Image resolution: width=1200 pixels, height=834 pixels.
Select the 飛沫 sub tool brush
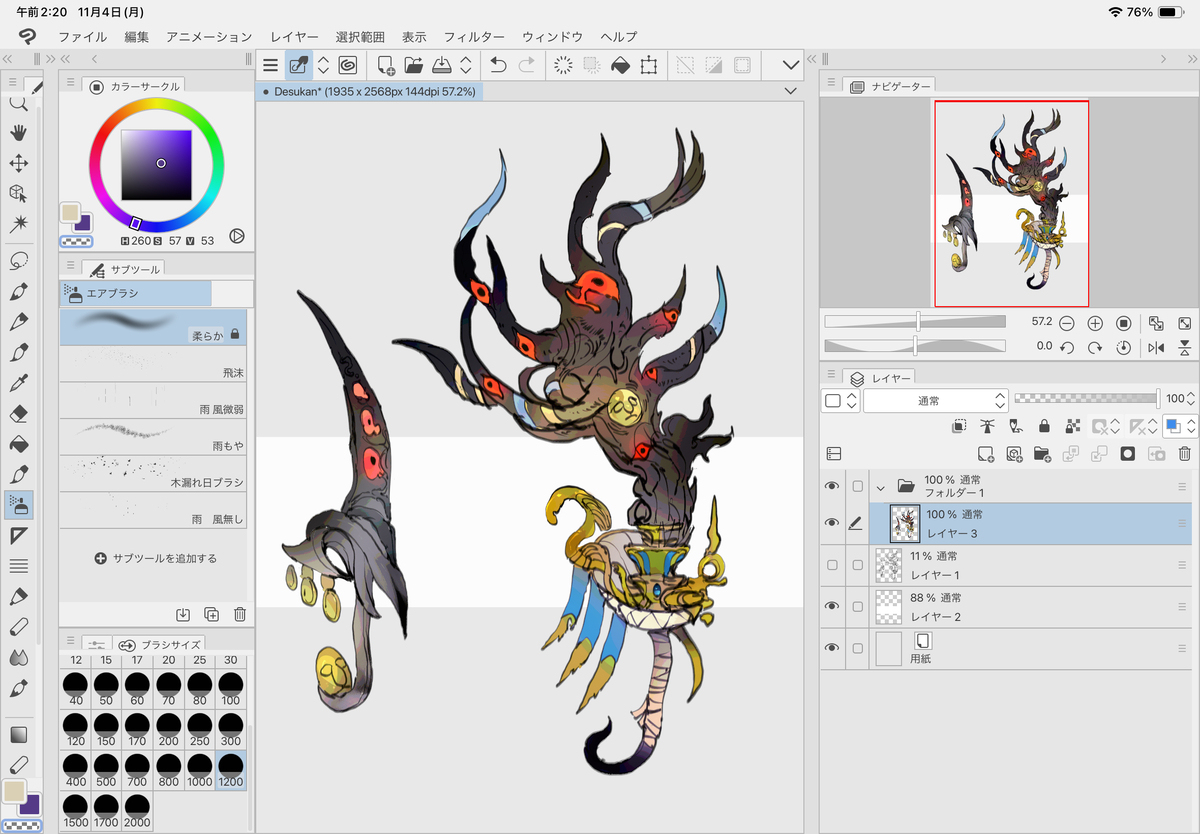(x=153, y=363)
